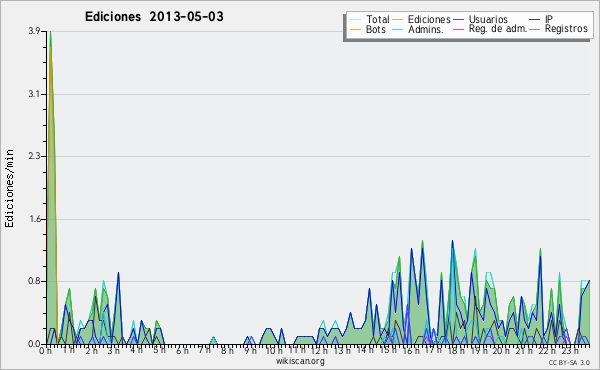Click the 2.3 y-axis value
The width and height of the screenshot is (600, 370).
pos(34,156)
